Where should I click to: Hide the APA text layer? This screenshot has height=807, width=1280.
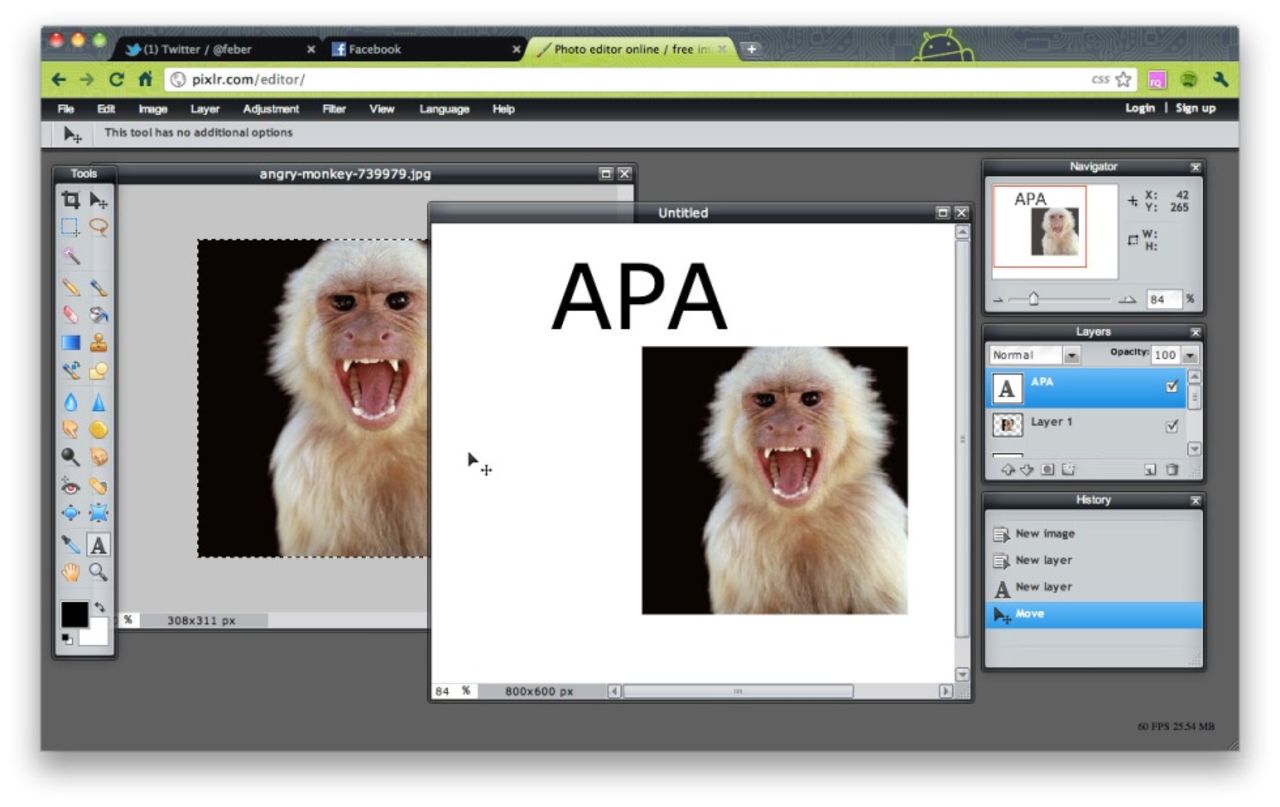pos(1172,387)
